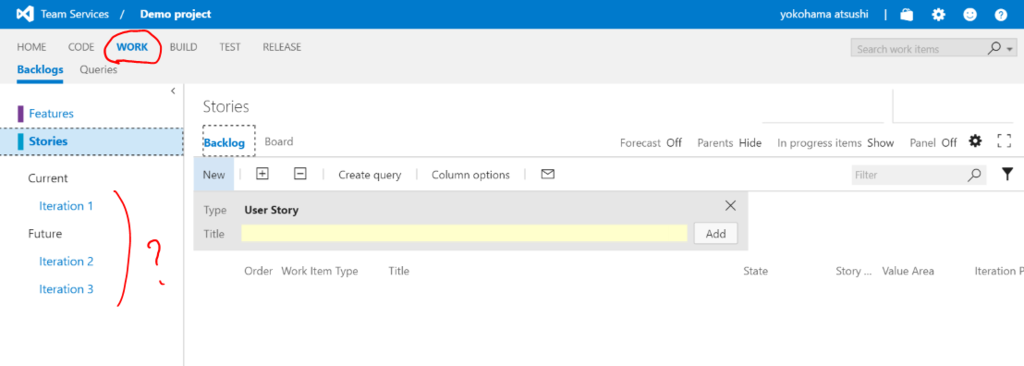Open the search work items dropdown arrow
Screen dimensions: 1024x366
pyautogui.click(x=1010, y=49)
